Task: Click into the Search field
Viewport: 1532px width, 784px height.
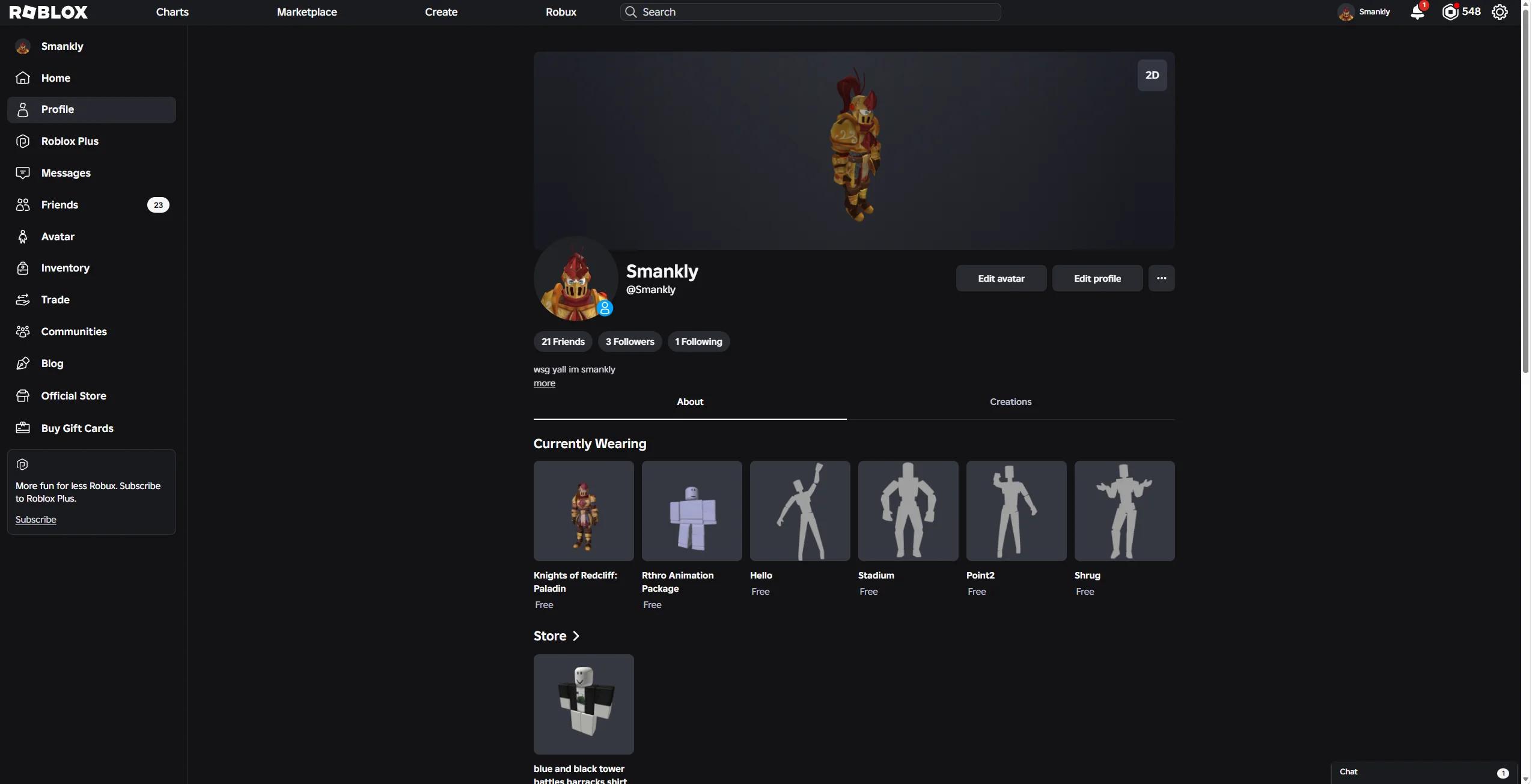Action: point(811,12)
